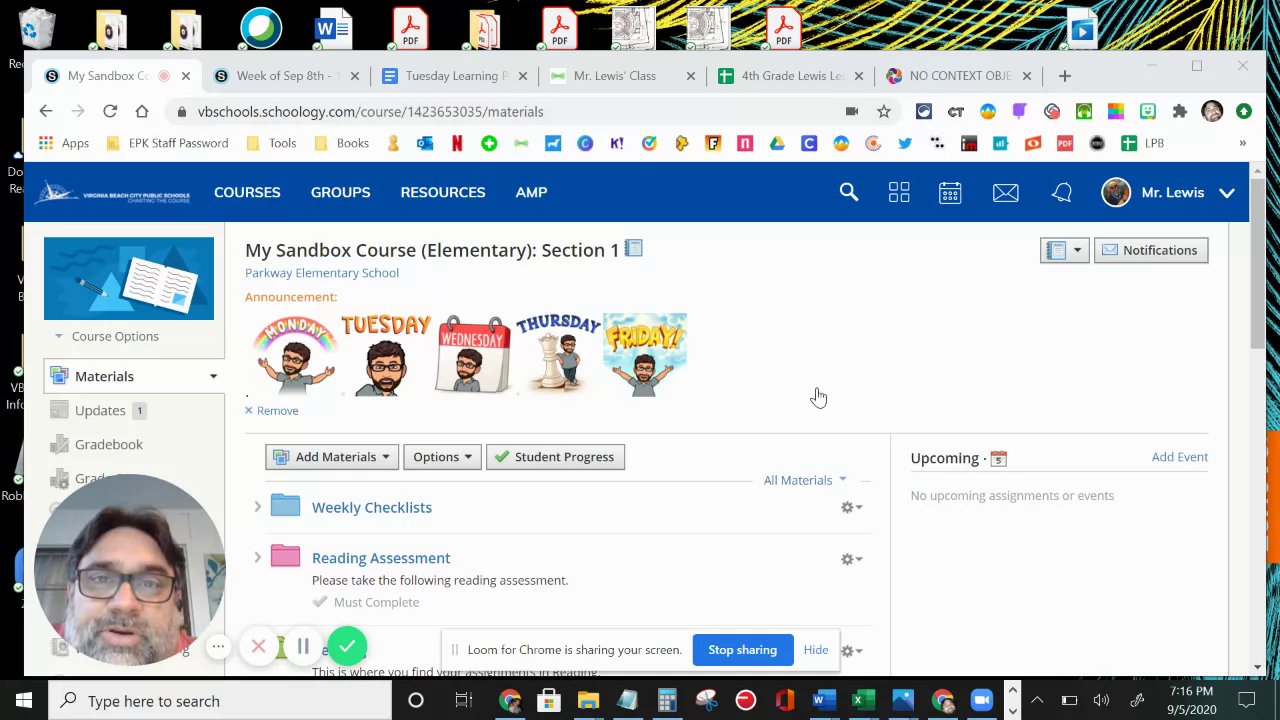1280x720 pixels.
Task: Switch to the Week of Sep 8th tab
Action: point(286,76)
